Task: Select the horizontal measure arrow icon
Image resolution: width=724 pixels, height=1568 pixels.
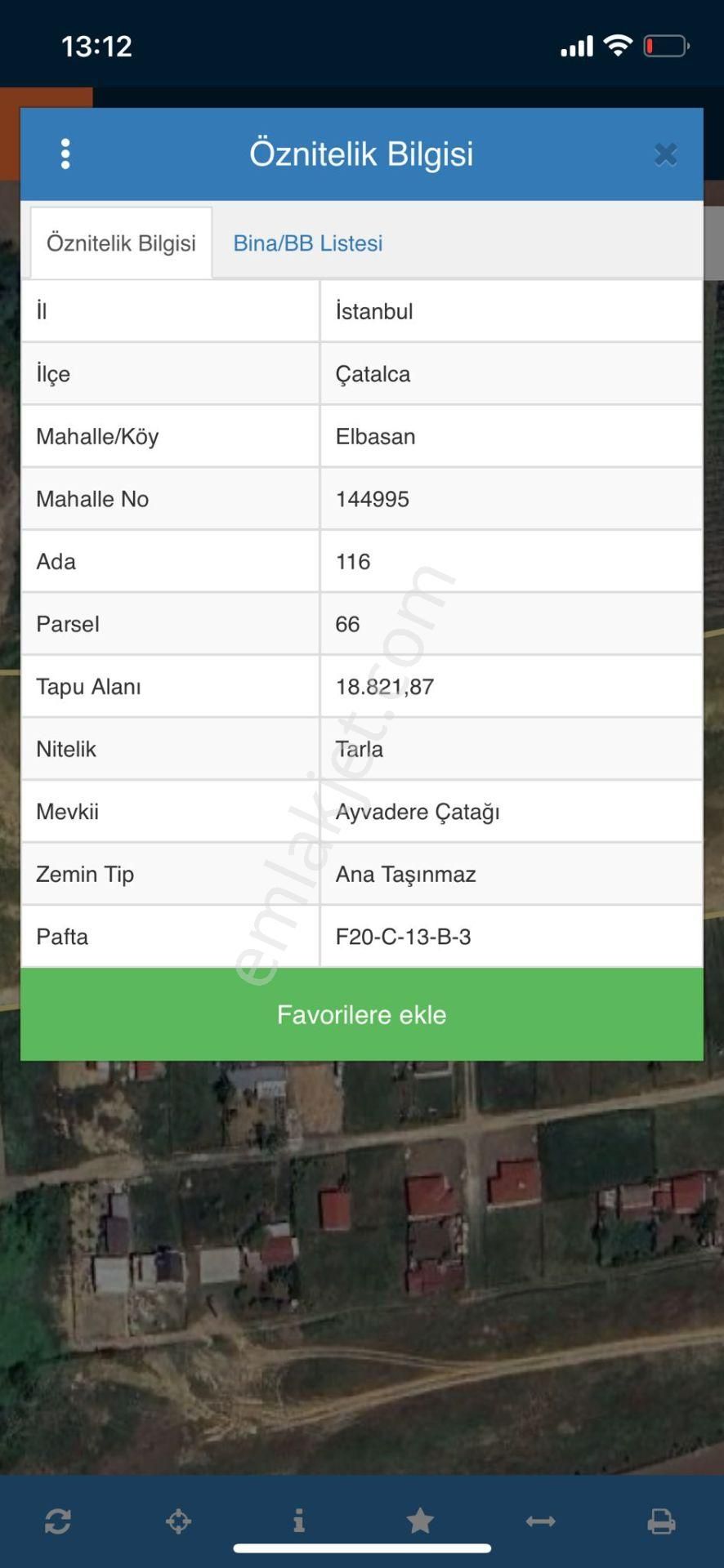Action: point(540,1522)
